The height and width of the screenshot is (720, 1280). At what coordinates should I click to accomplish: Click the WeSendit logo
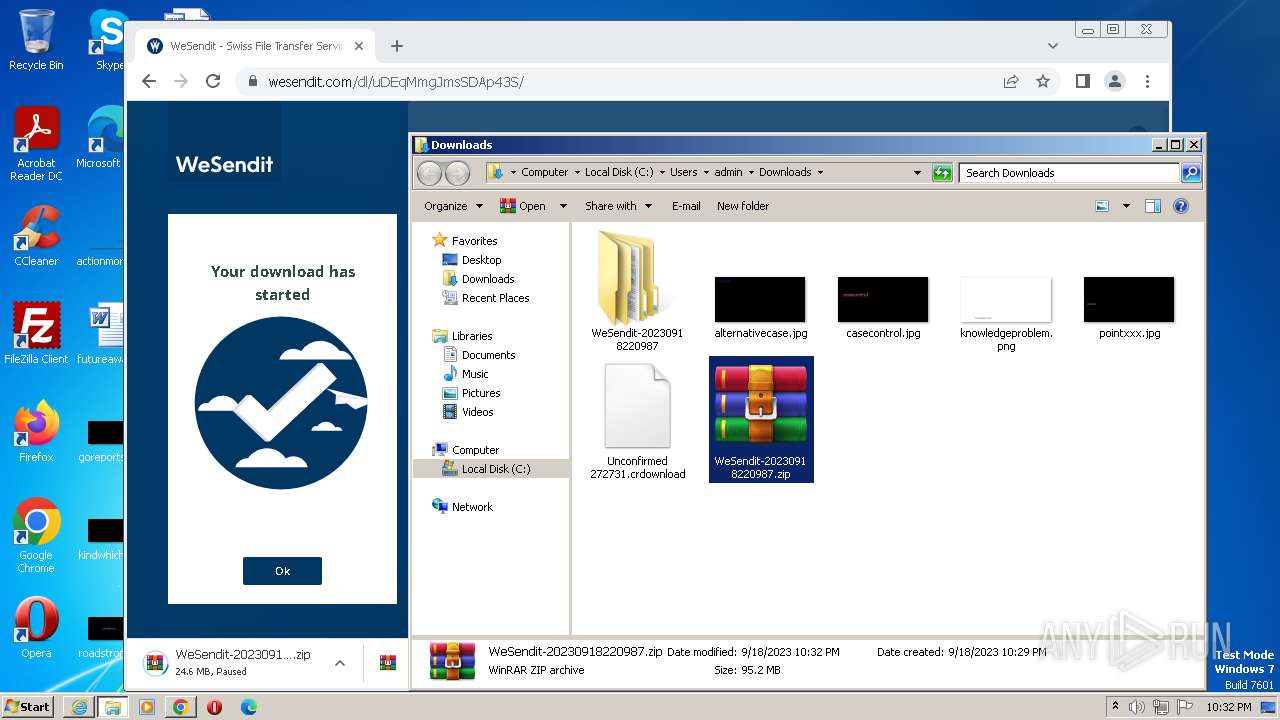click(x=224, y=164)
